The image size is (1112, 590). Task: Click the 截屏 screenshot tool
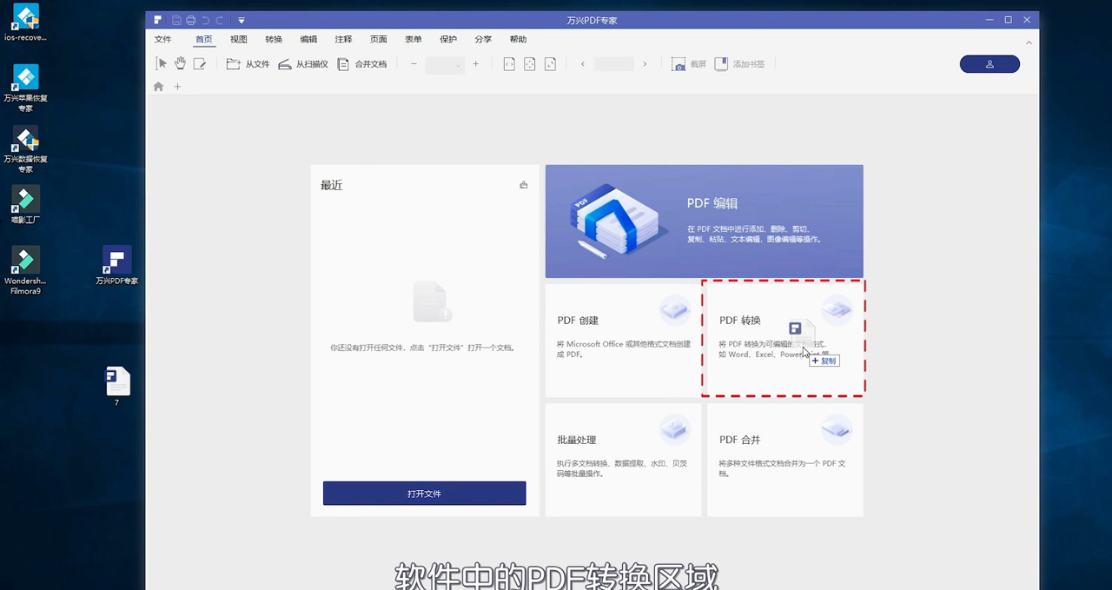pyautogui.click(x=689, y=64)
